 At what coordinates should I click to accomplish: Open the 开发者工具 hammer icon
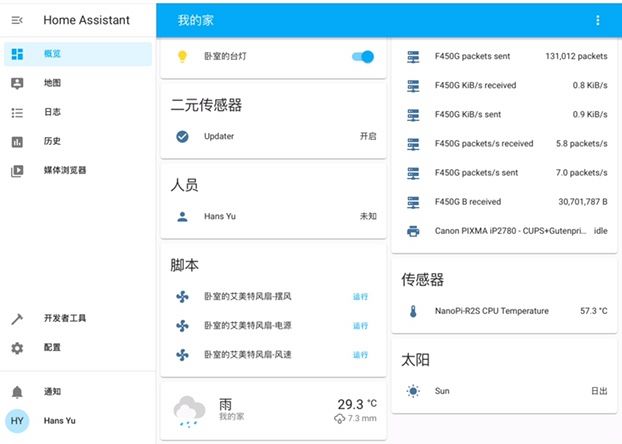point(17,319)
